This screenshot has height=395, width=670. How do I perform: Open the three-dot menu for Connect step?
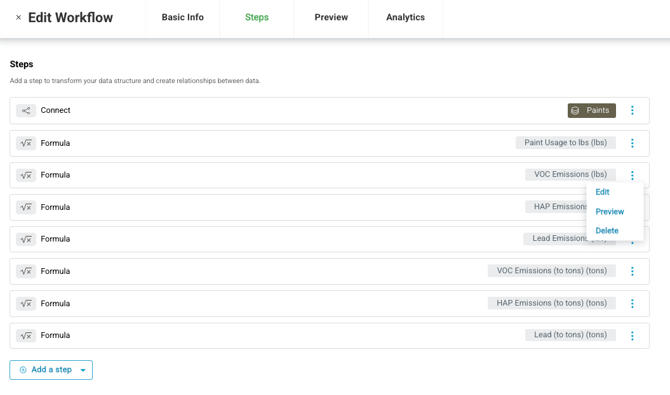pyautogui.click(x=632, y=110)
